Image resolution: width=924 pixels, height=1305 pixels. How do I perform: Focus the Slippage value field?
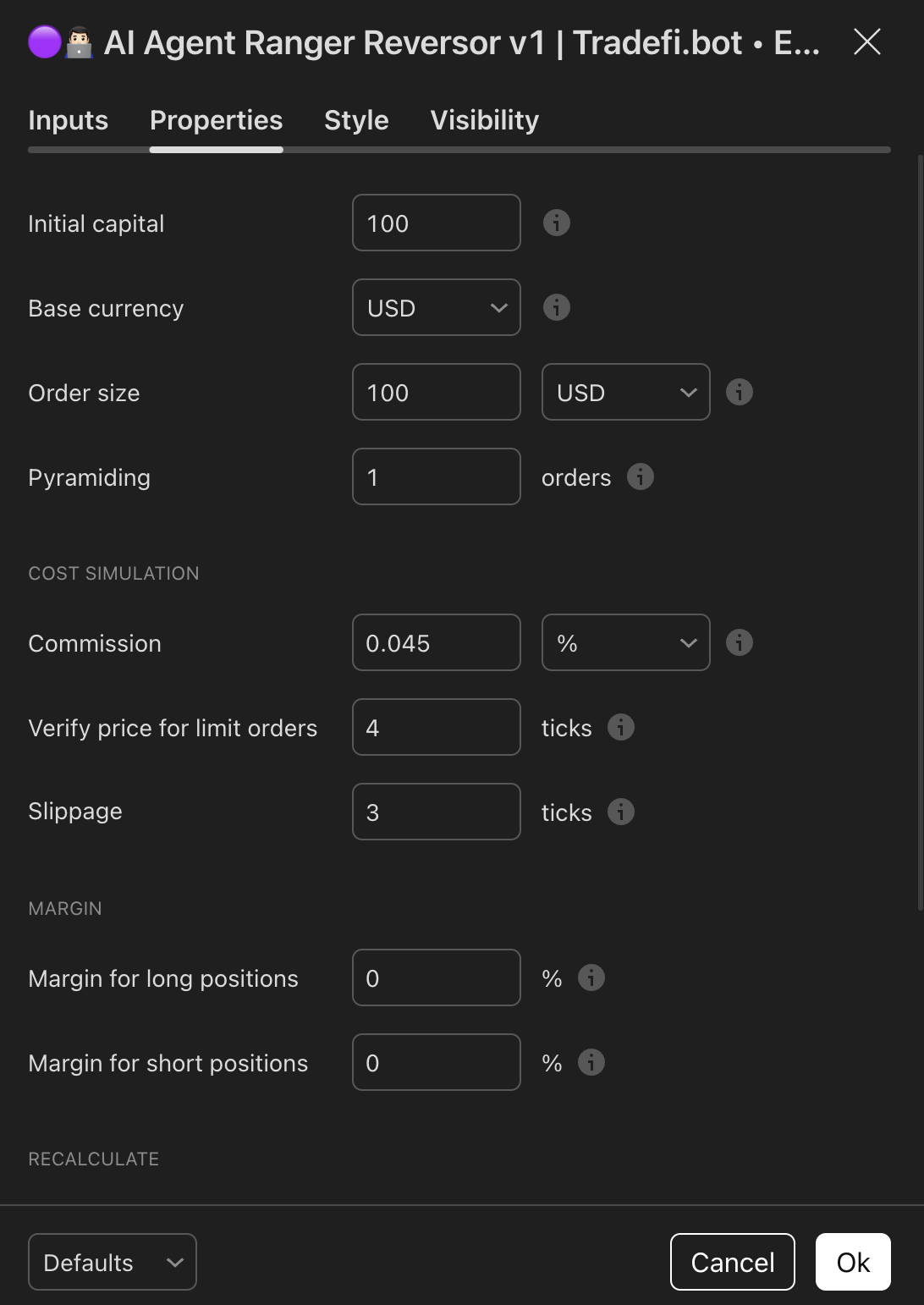point(436,812)
